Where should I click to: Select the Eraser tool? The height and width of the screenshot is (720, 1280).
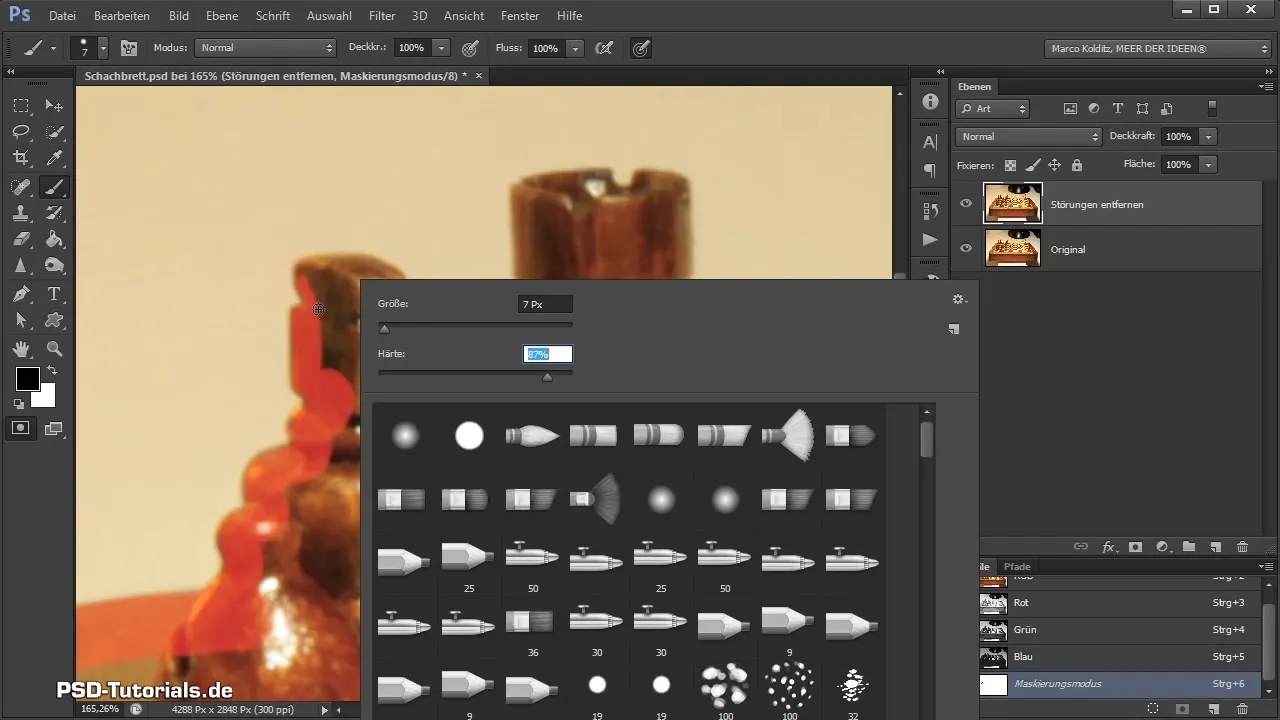coord(21,239)
